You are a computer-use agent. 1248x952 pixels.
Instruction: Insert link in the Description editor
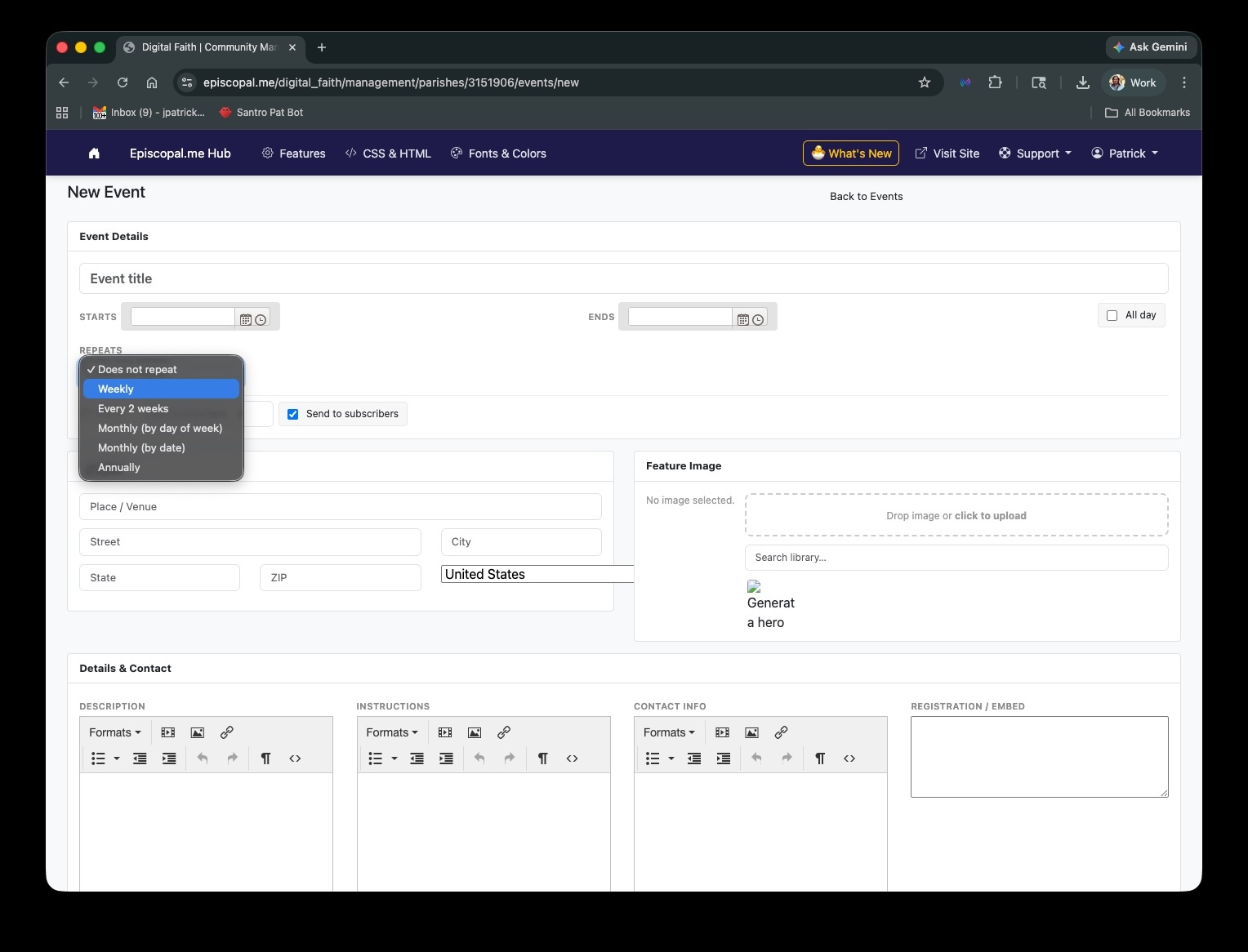(x=227, y=732)
